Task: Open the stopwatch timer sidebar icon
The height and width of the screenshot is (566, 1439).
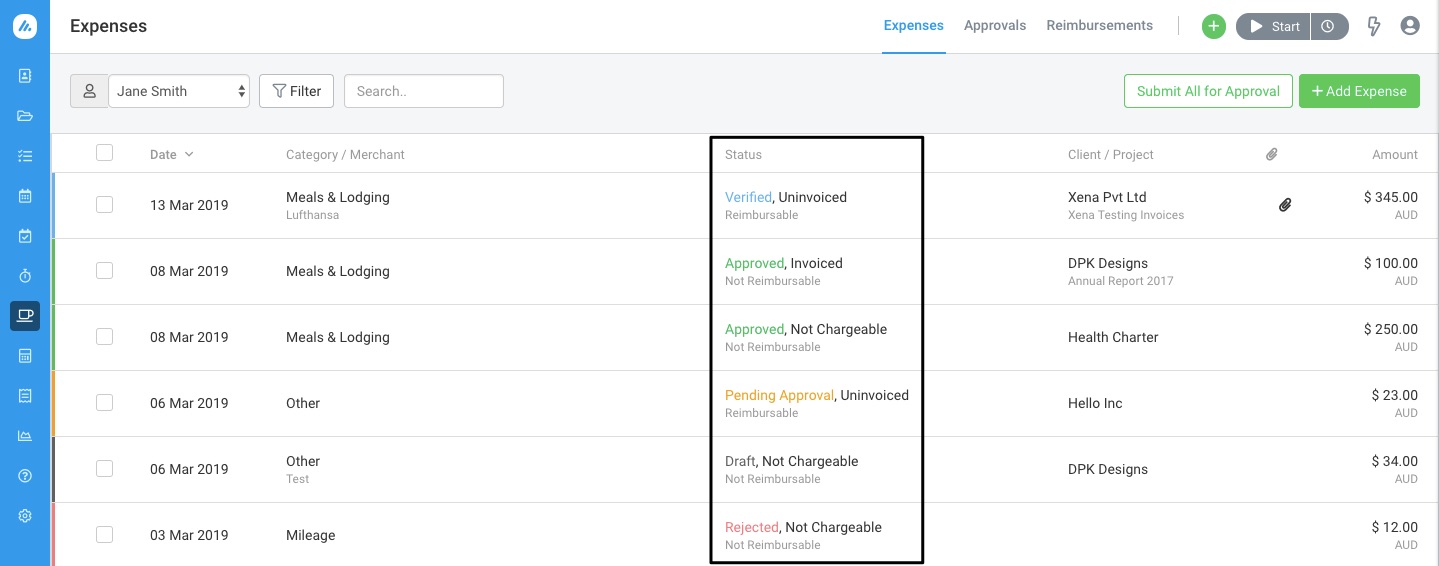Action: point(25,275)
